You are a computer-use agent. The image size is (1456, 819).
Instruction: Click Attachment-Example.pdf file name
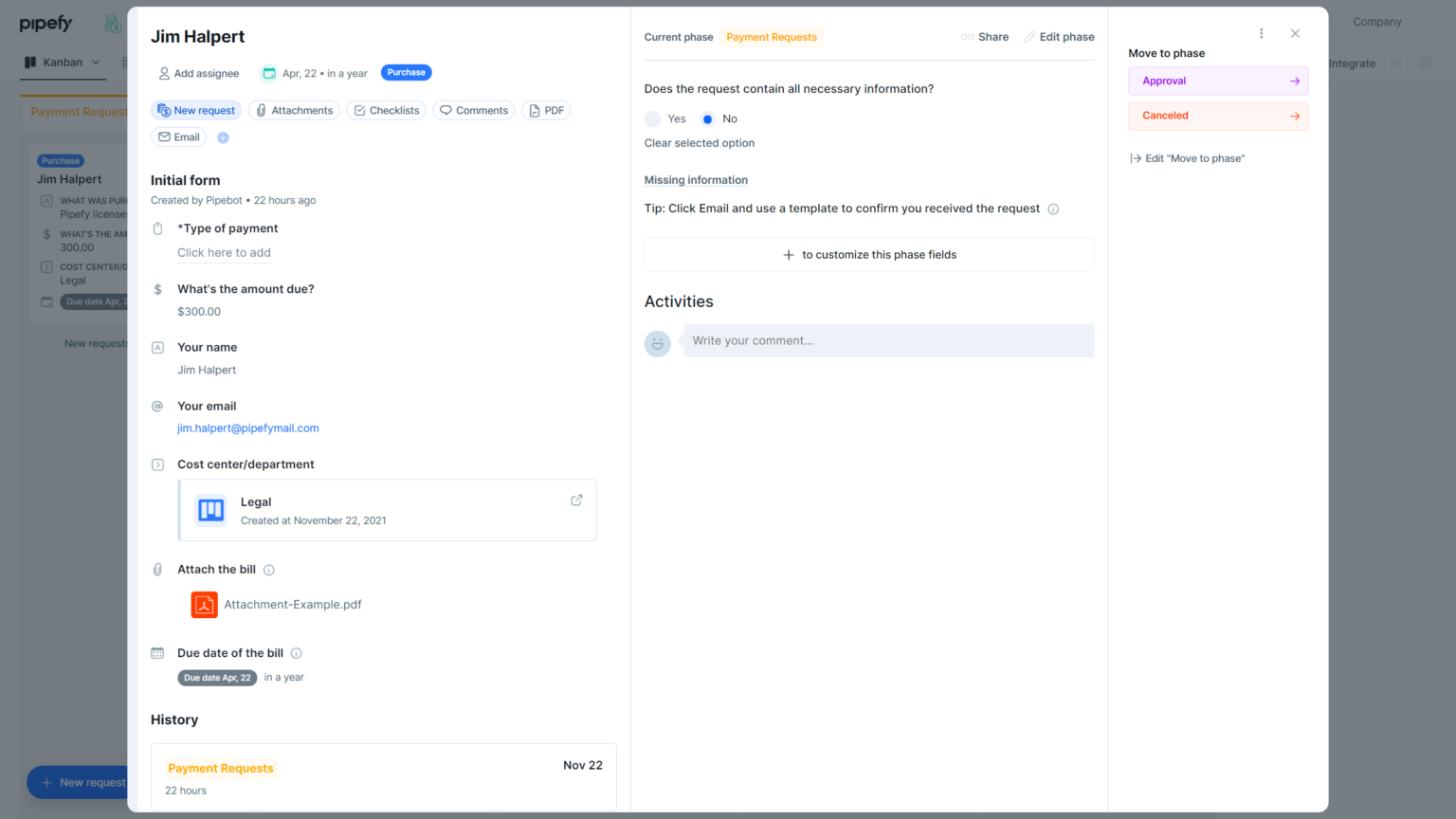click(293, 605)
